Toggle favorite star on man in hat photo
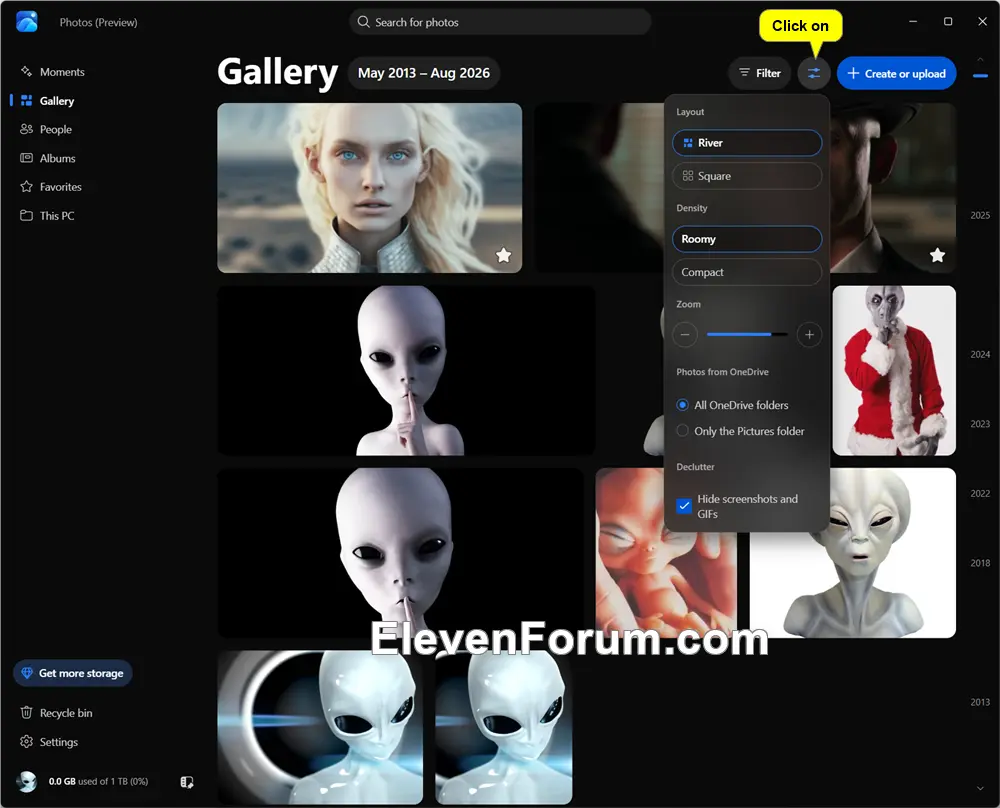The width and height of the screenshot is (1000, 808). click(x=937, y=255)
